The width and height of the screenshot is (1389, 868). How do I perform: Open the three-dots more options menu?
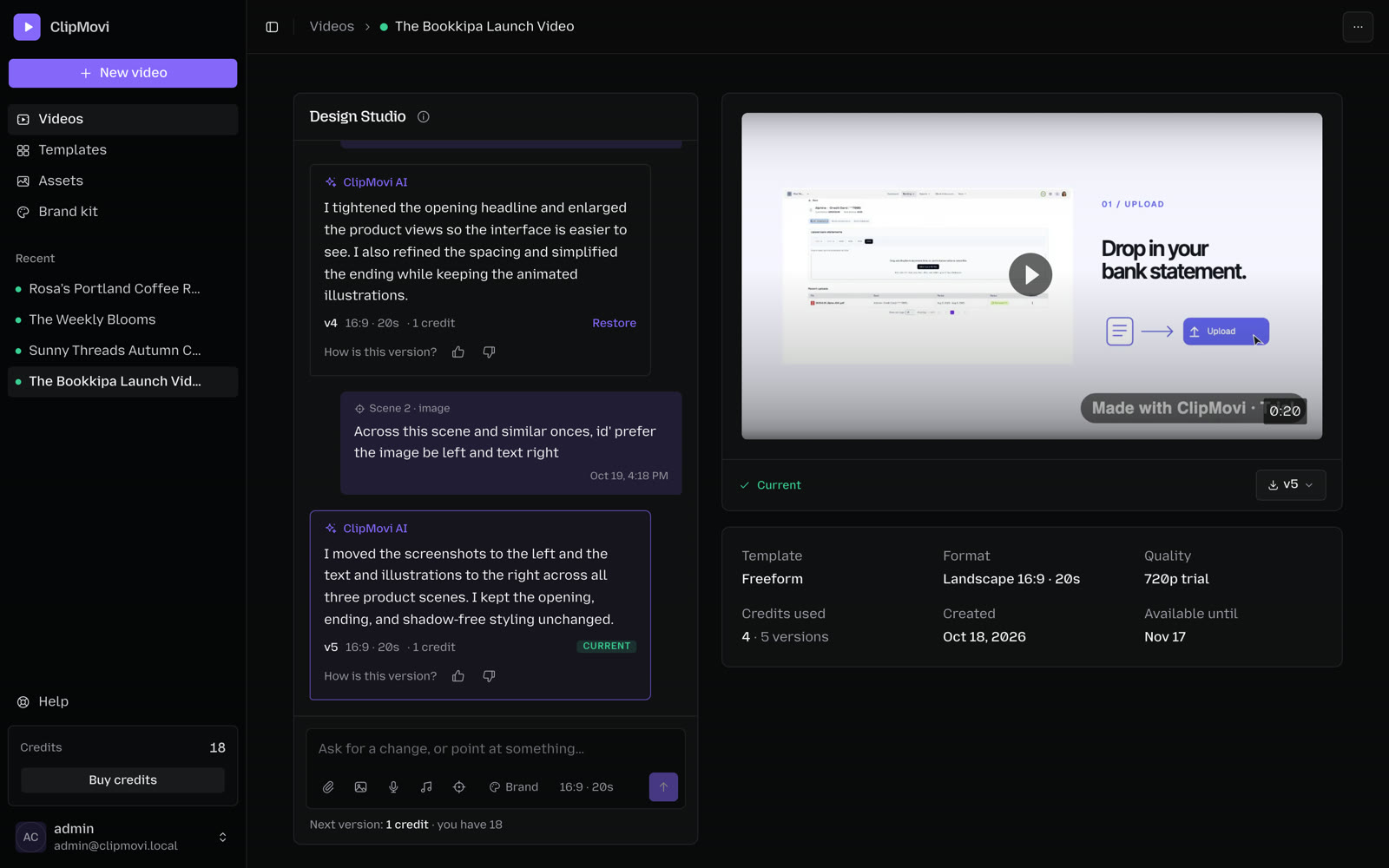tap(1358, 27)
